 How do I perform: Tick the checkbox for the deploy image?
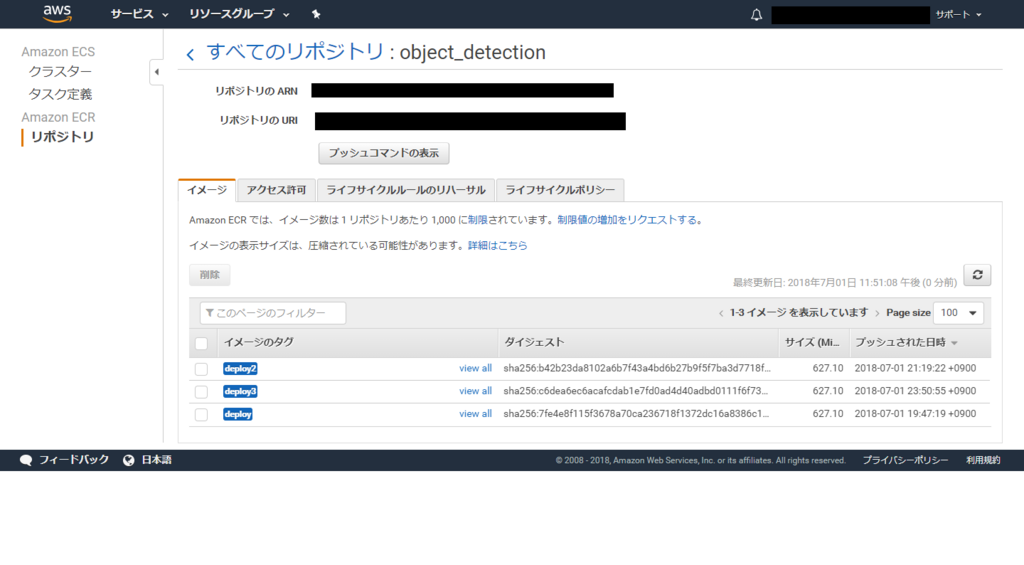point(201,415)
